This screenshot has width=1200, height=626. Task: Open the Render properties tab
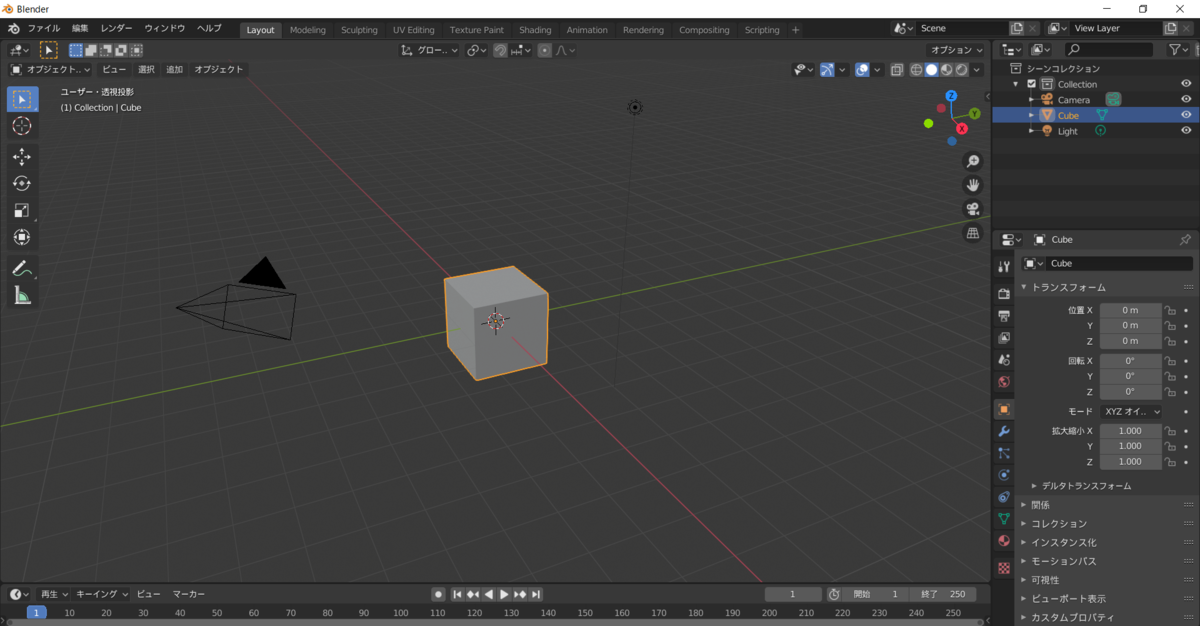click(x=1004, y=294)
